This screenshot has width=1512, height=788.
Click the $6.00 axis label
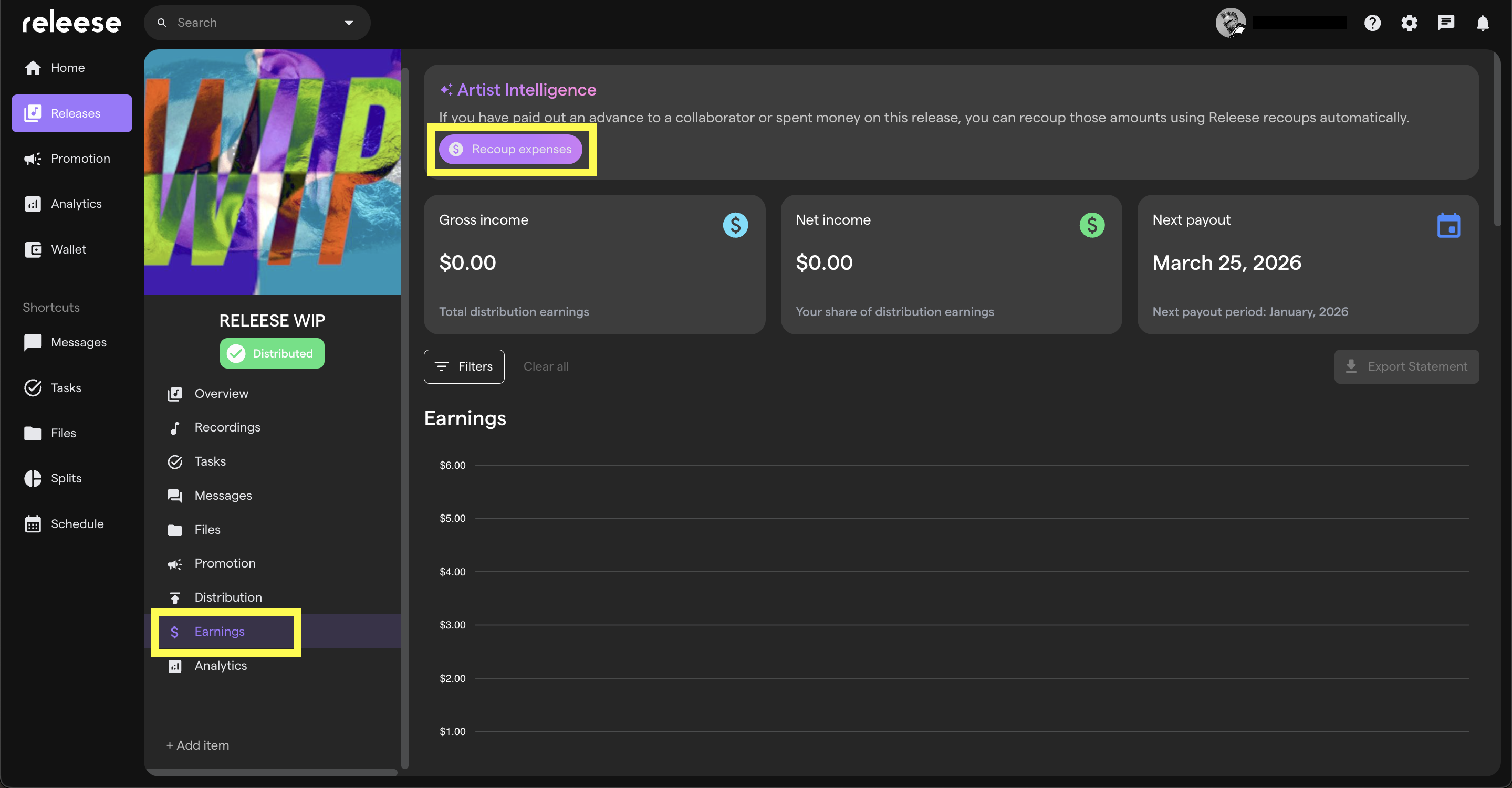click(453, 465)
